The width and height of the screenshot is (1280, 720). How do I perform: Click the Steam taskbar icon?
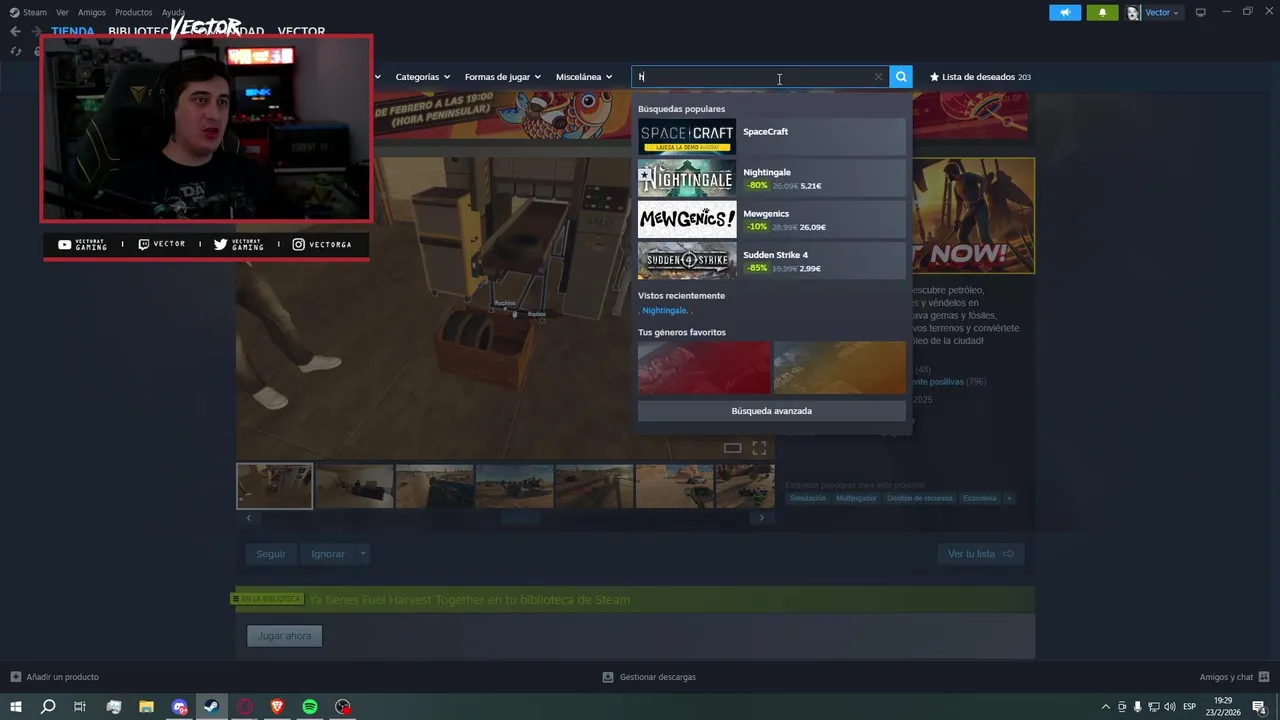pyautogui.click(x=211, y=707)
